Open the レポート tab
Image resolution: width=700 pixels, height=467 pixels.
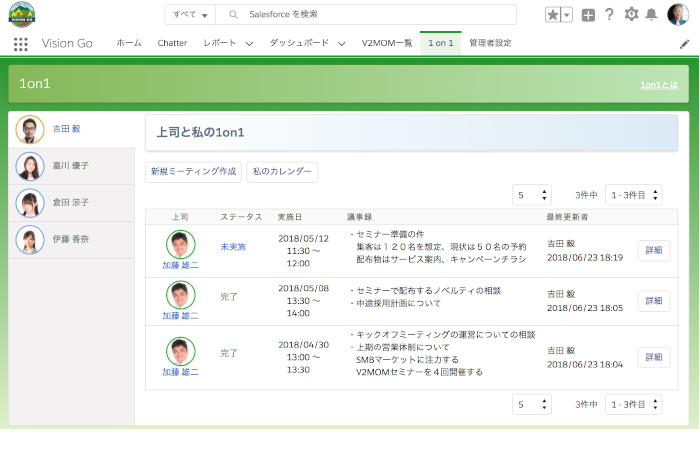coord(219,43)
